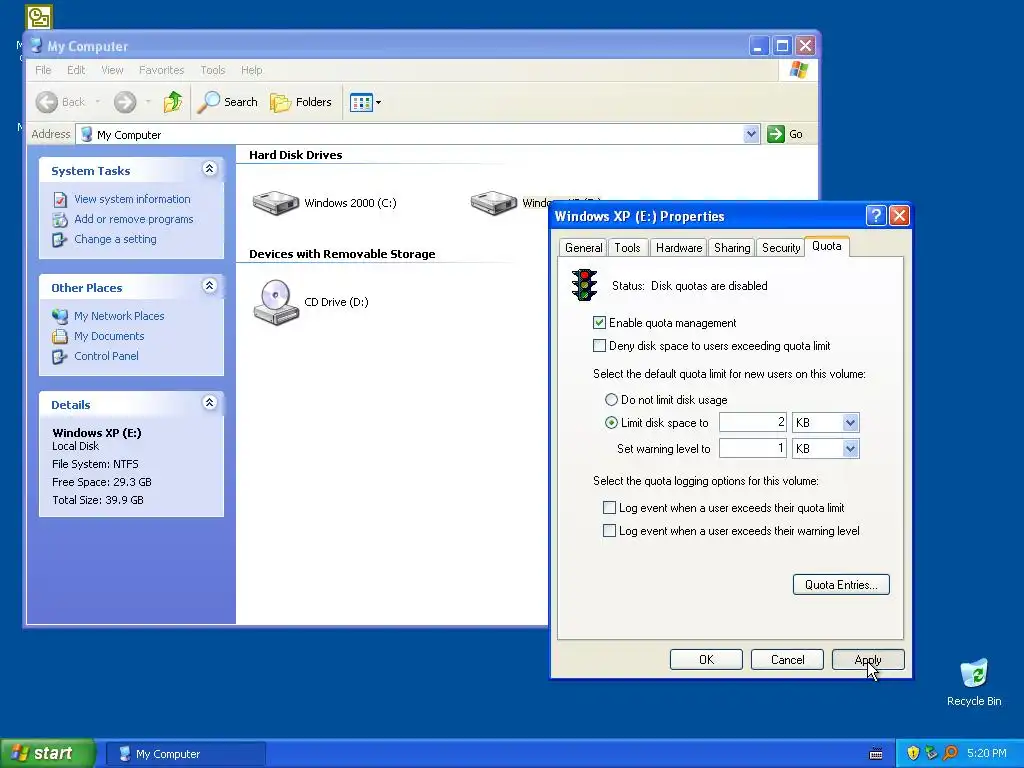Click the security shield tray icon

click(x=913, y=753)
